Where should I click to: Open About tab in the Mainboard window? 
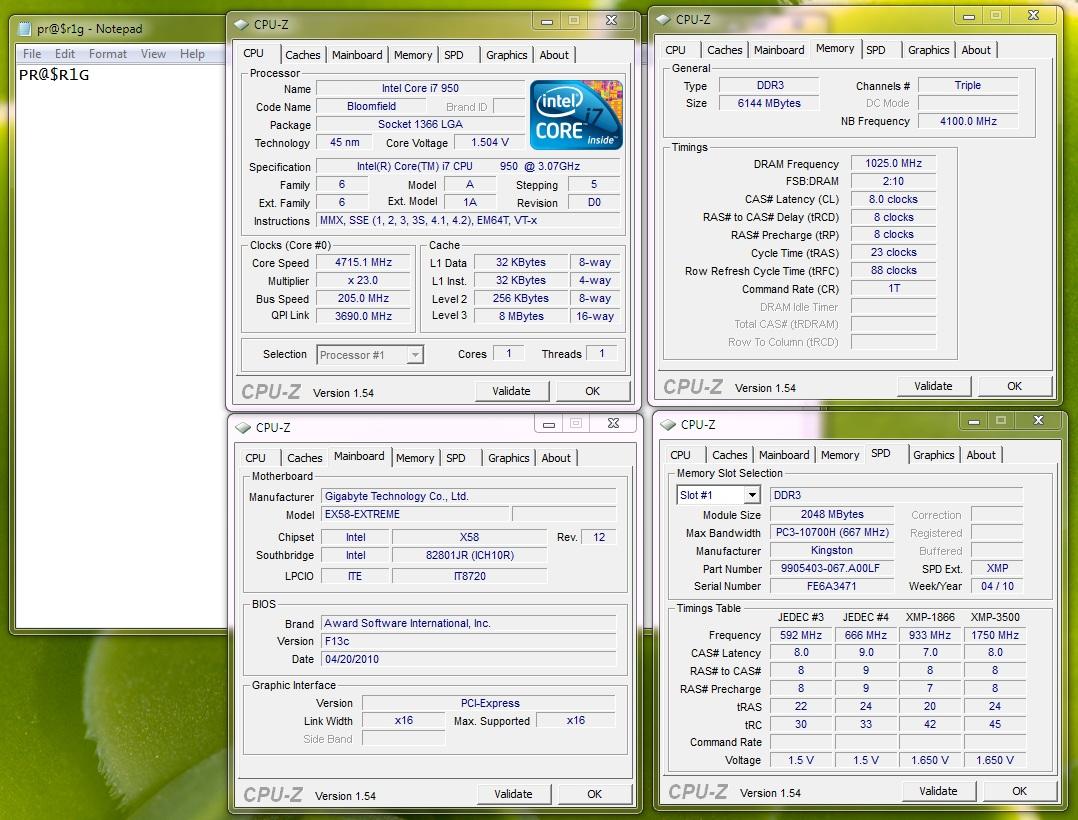tap(556, 458)
